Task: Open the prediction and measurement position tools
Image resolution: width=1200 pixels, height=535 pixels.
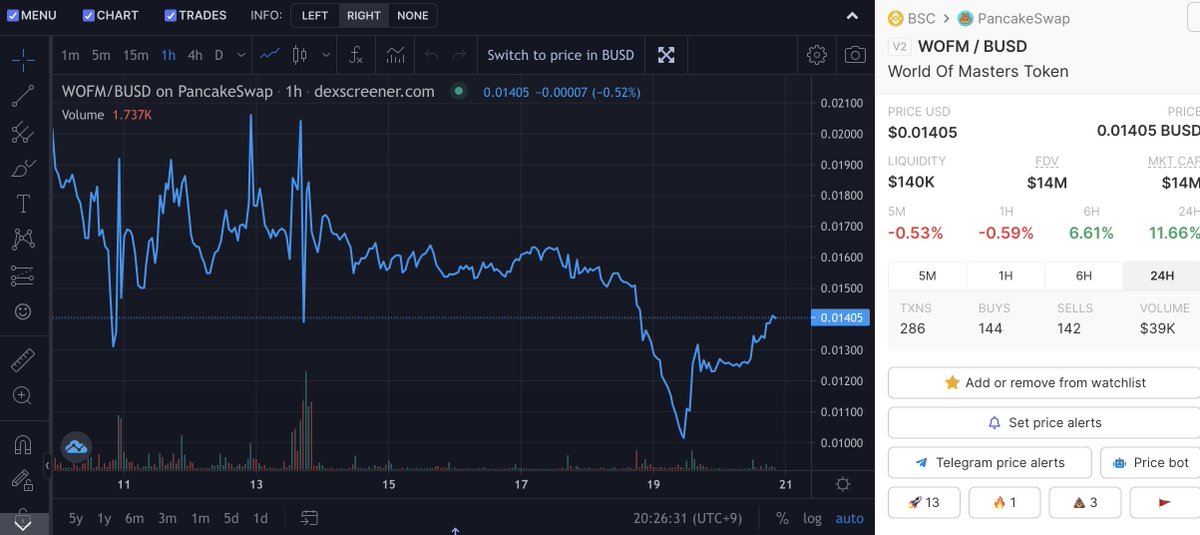Action: point(23,276)
